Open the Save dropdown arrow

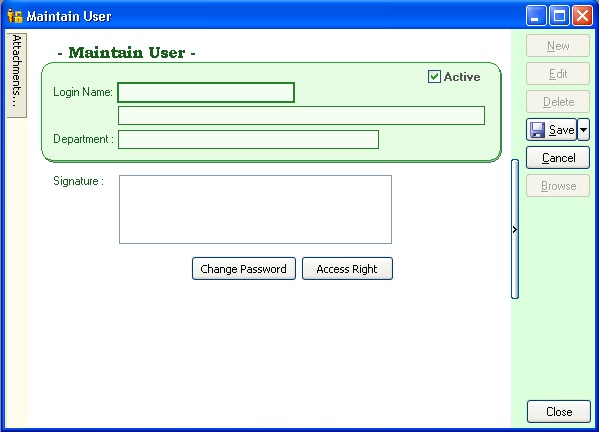click(583, 130)
